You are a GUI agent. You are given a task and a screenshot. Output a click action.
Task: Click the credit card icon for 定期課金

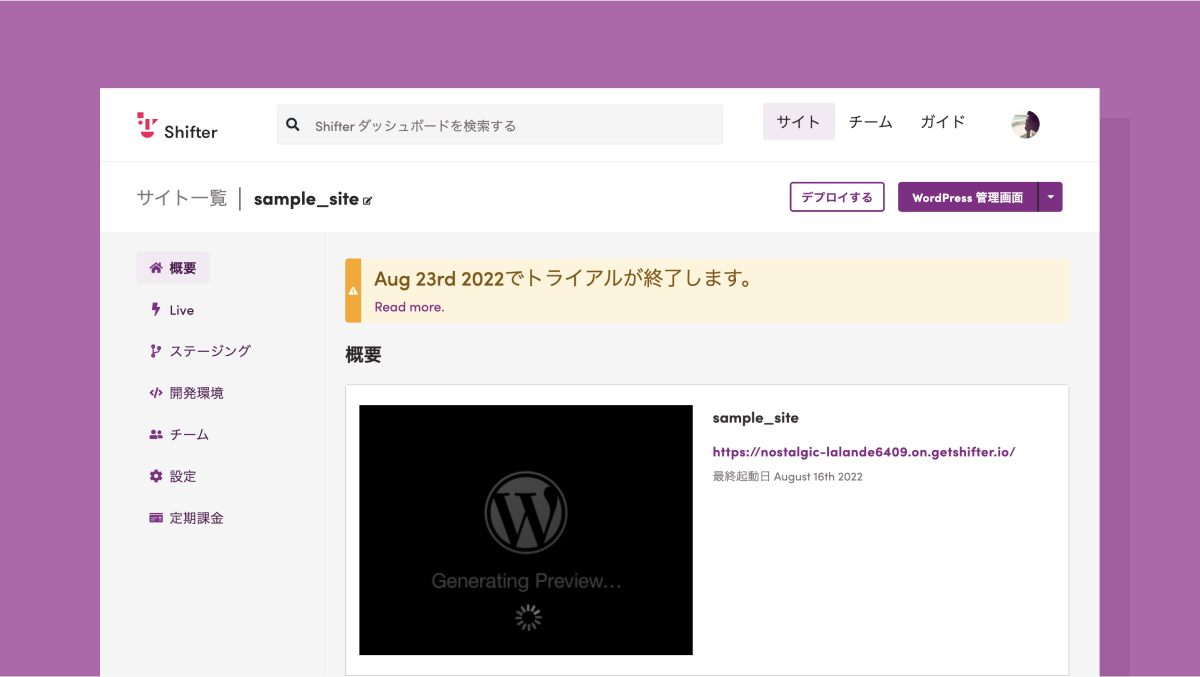(x=156, y=518)
